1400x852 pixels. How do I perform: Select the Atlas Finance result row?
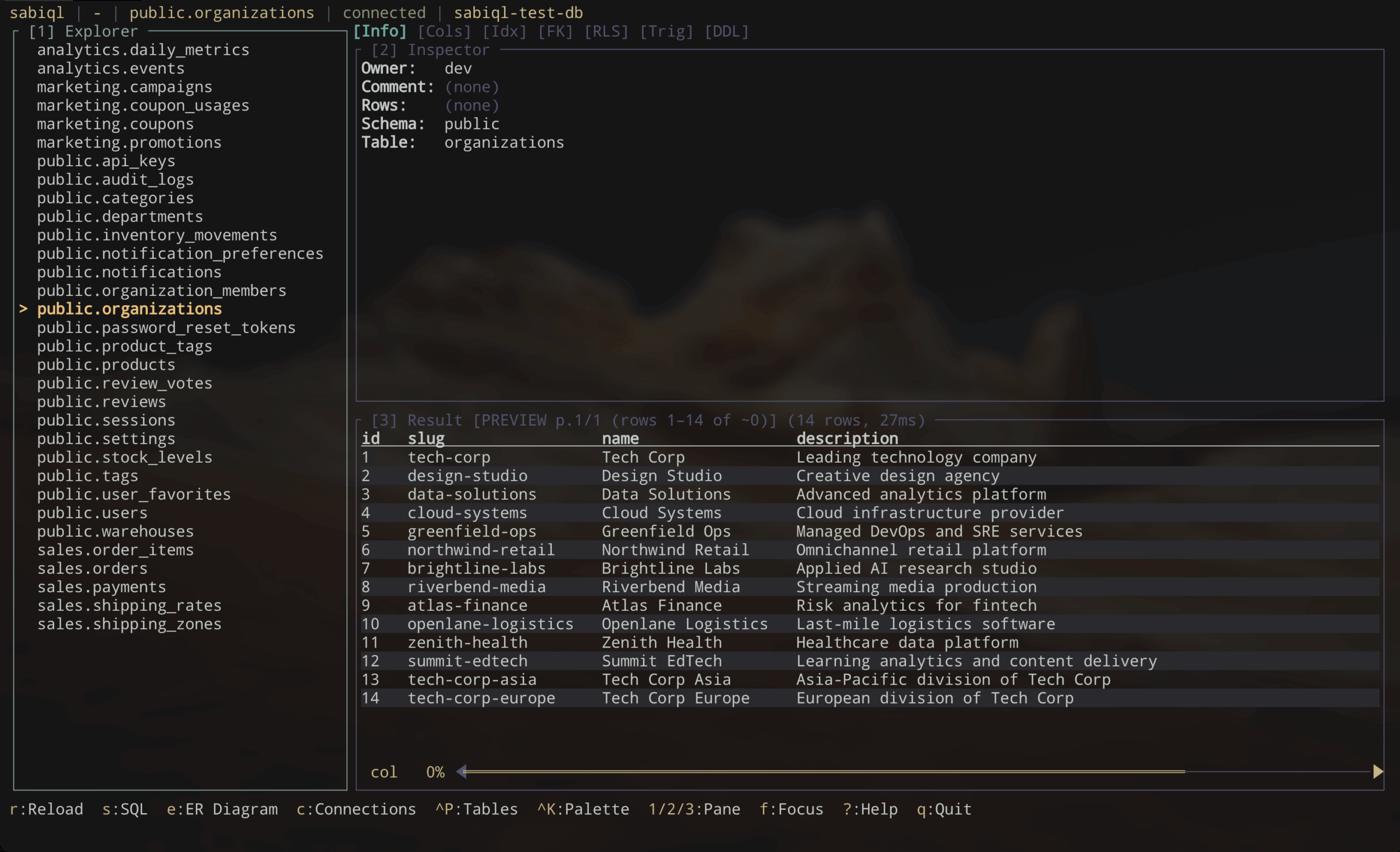(x=661, y=605)
